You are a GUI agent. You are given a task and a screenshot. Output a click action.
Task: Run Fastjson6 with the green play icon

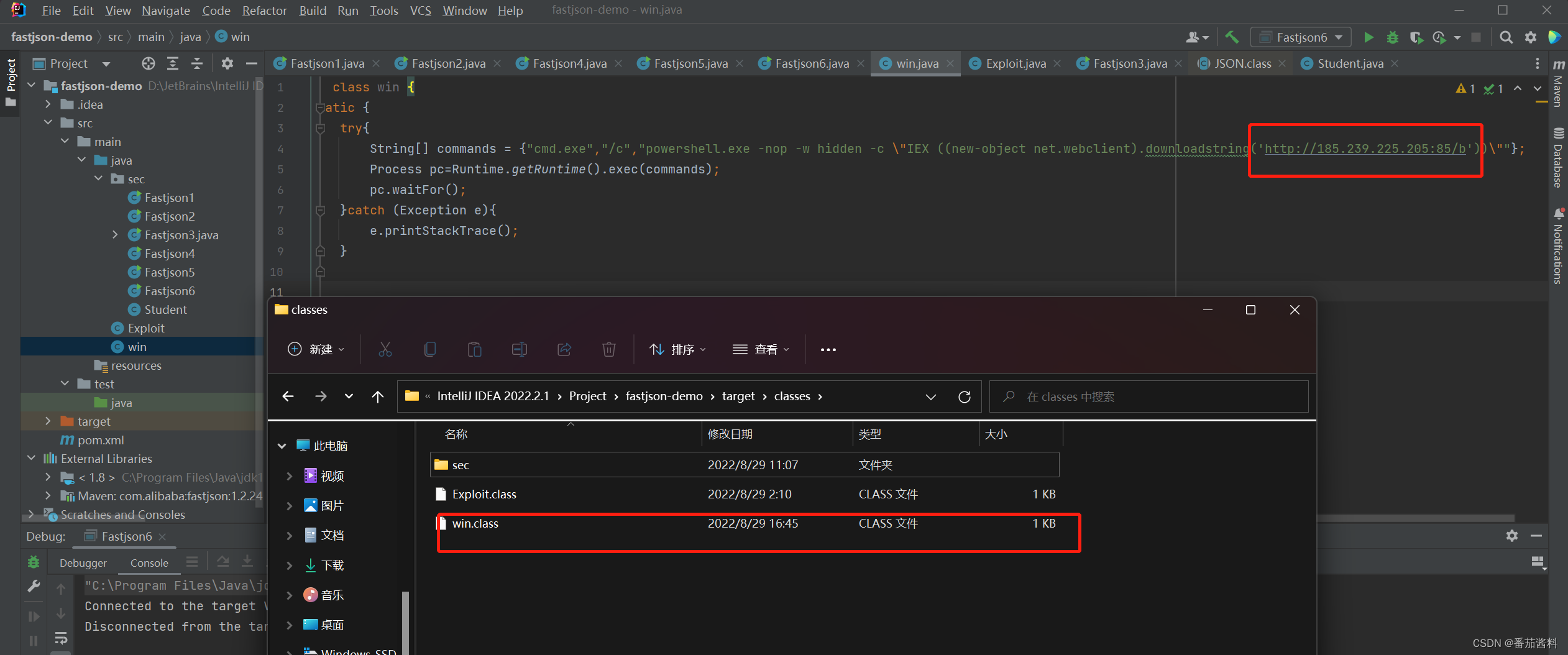(x=1369, y=37)
